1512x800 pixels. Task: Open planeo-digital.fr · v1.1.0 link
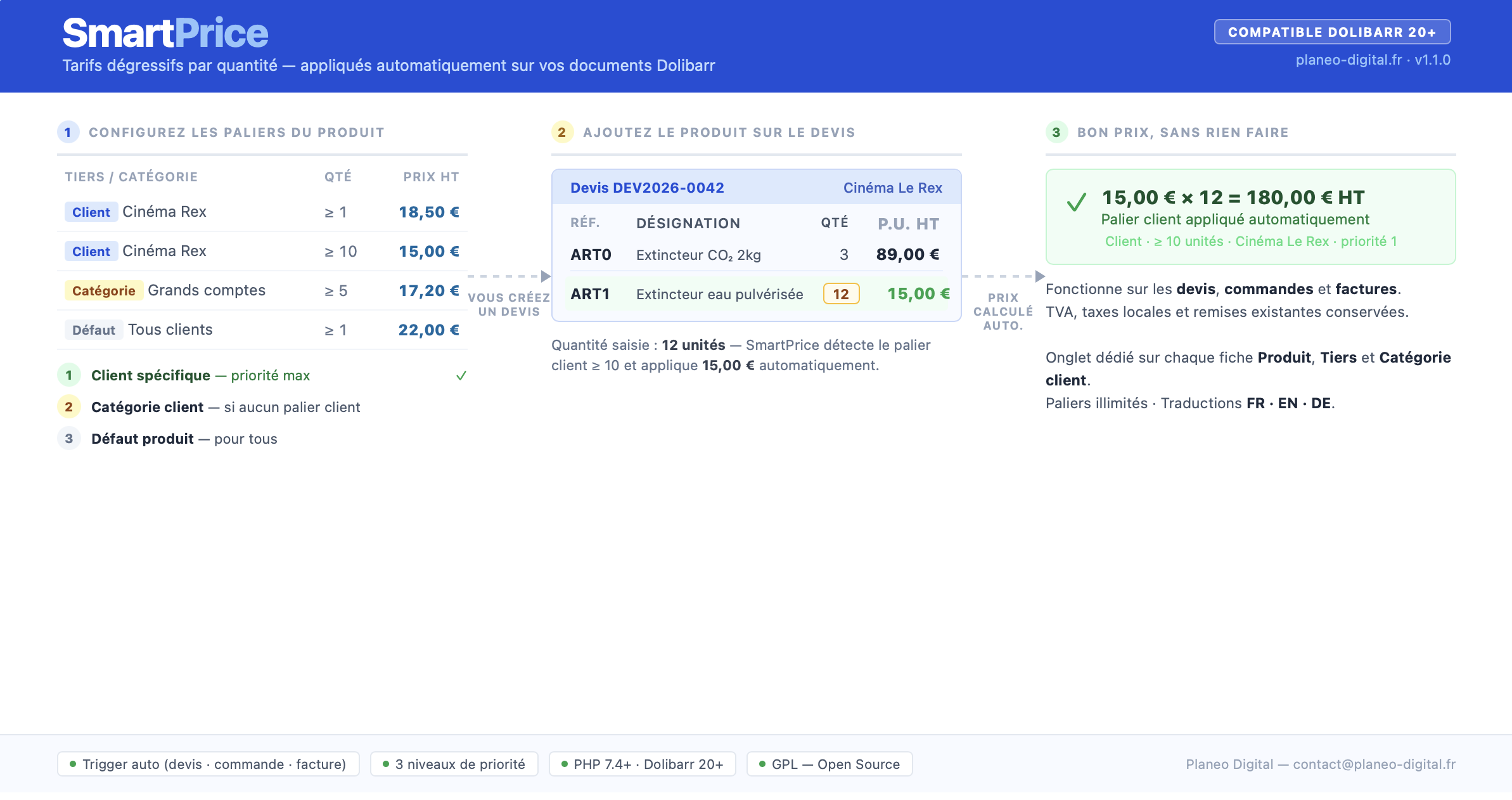tap(1373, 60)
